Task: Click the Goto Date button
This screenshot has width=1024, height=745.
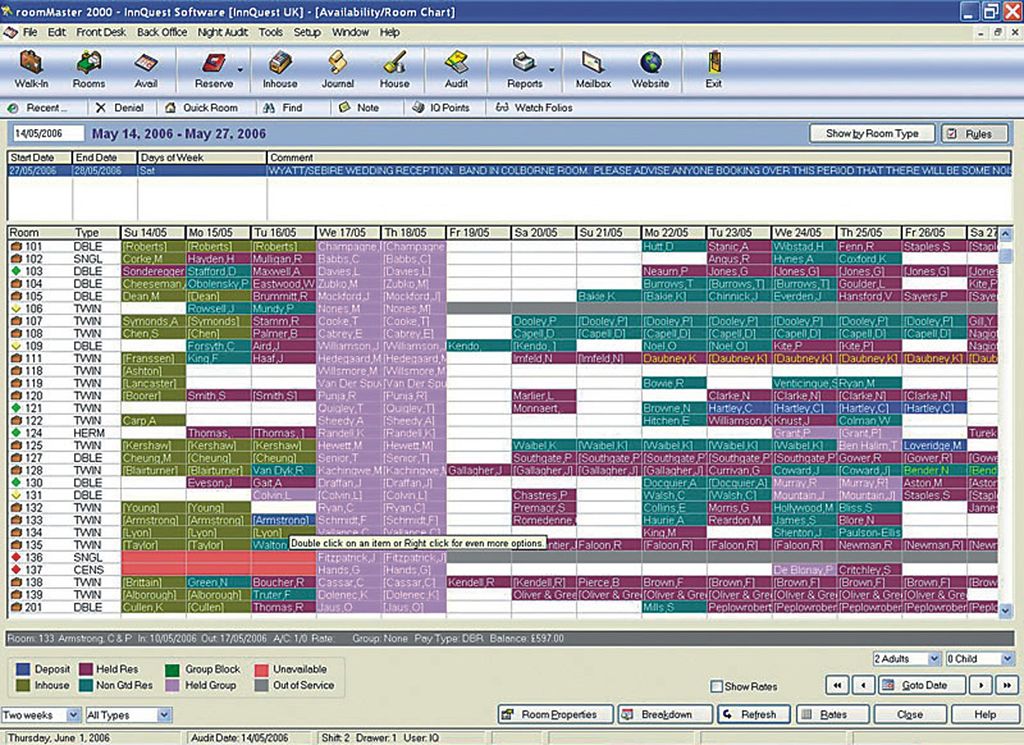Action: pos(921,685)
